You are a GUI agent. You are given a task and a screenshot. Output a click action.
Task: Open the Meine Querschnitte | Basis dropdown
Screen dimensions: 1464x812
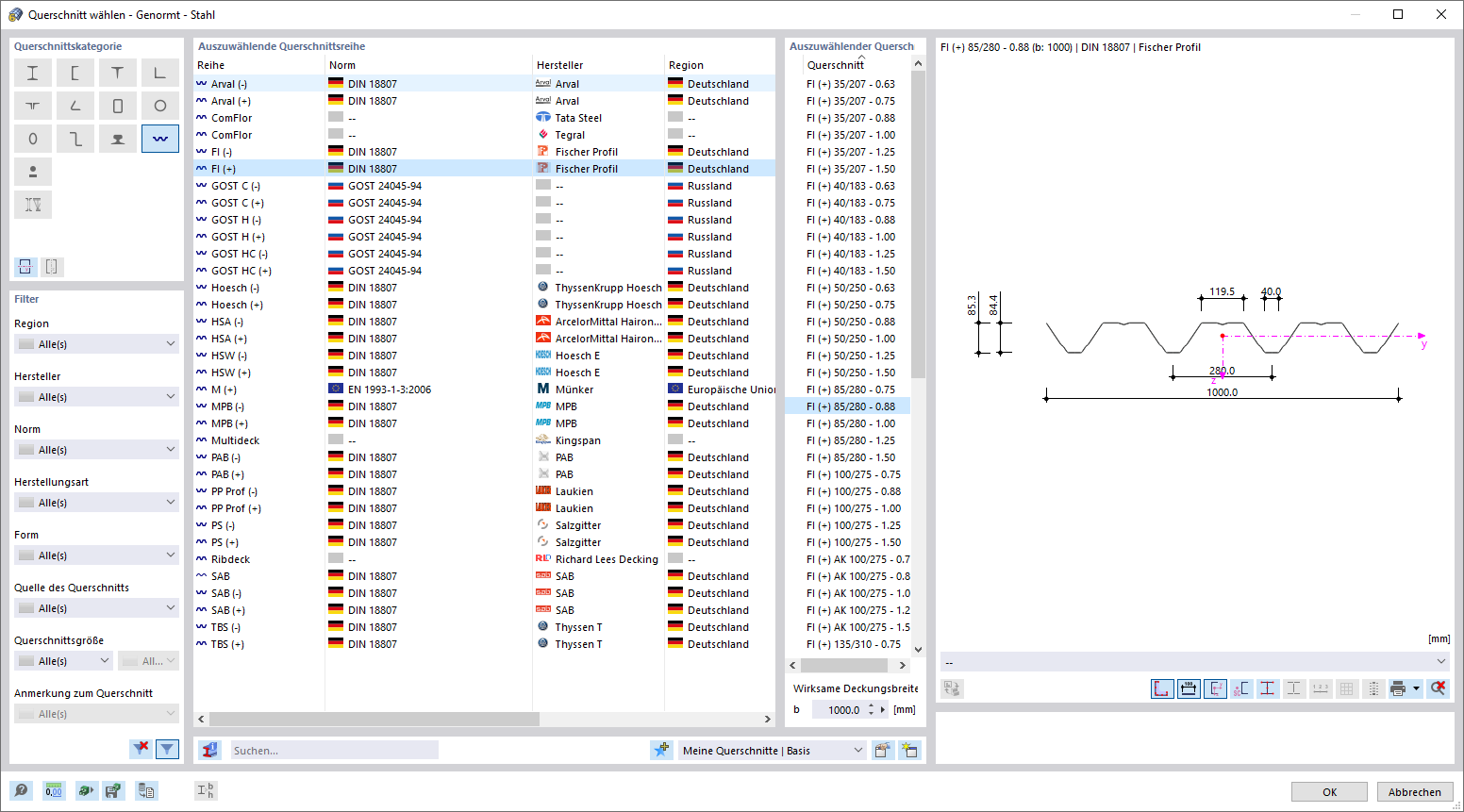(x=773, y=751)
